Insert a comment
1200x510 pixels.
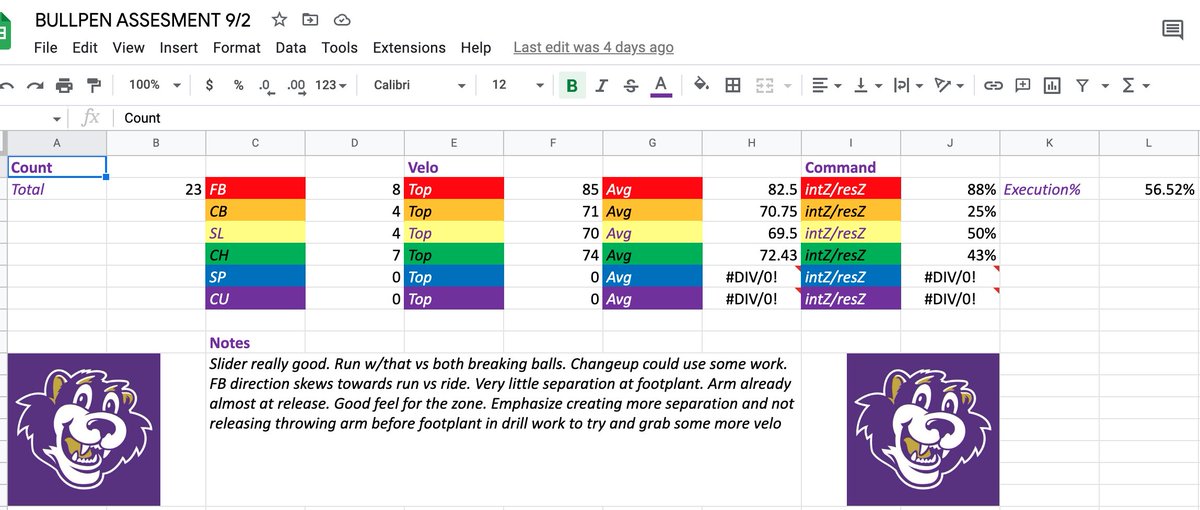(1023, 86)
